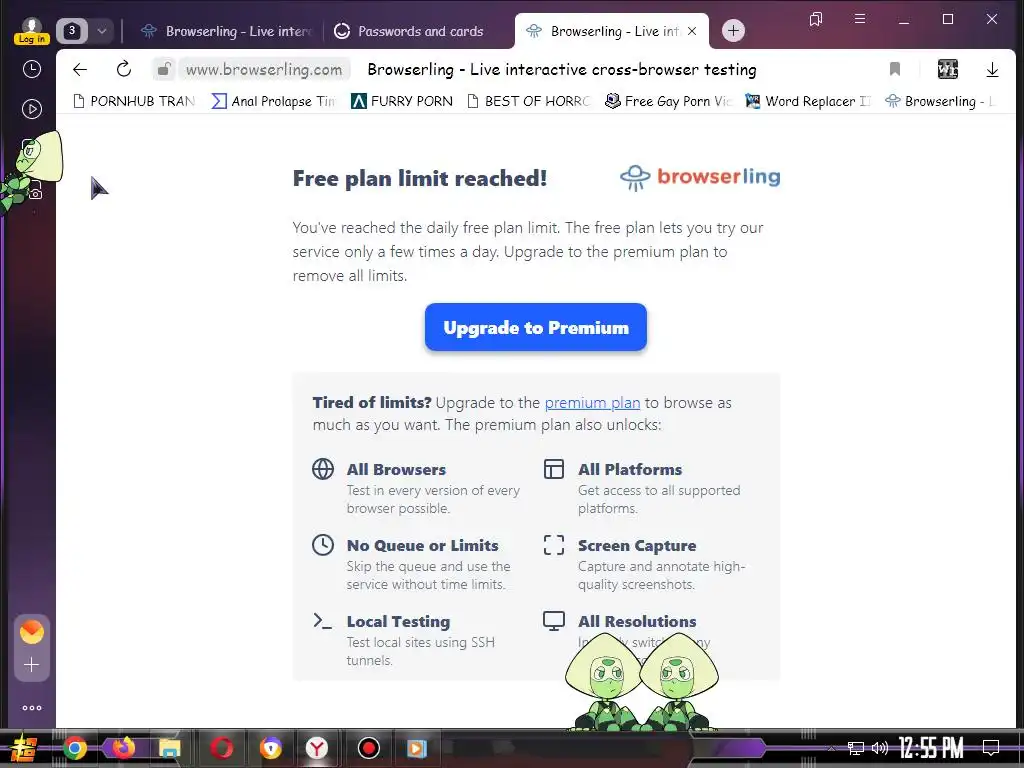This screenshot has height=768, width=1024.
Task: Click the browserling logo on page
Action: point(700,177)
